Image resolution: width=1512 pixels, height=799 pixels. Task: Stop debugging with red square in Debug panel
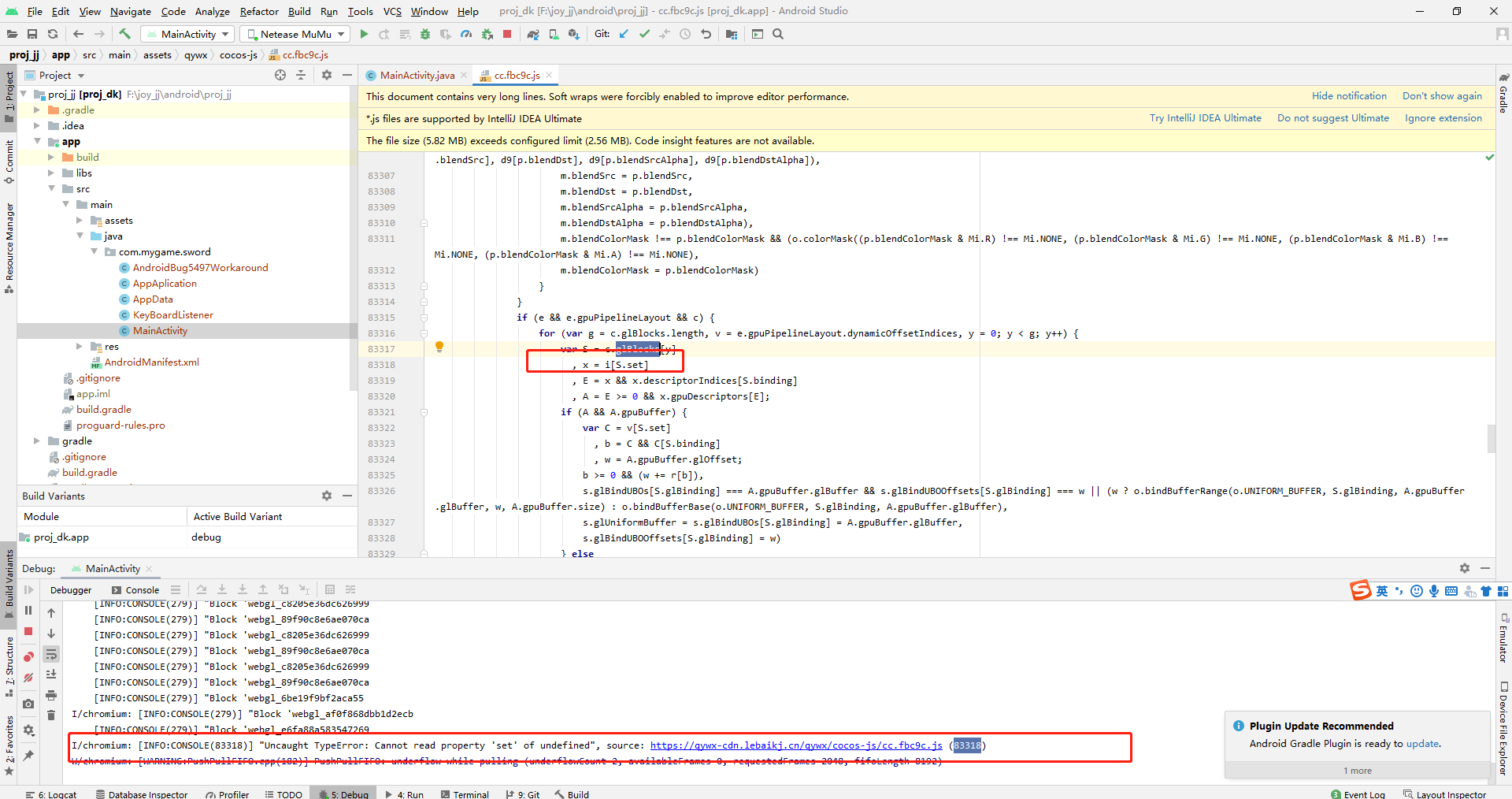point(28,631)
